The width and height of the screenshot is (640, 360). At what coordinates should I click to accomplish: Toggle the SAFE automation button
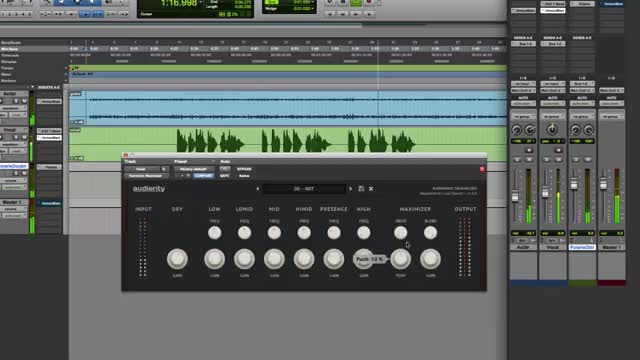(x=224, y=176)
